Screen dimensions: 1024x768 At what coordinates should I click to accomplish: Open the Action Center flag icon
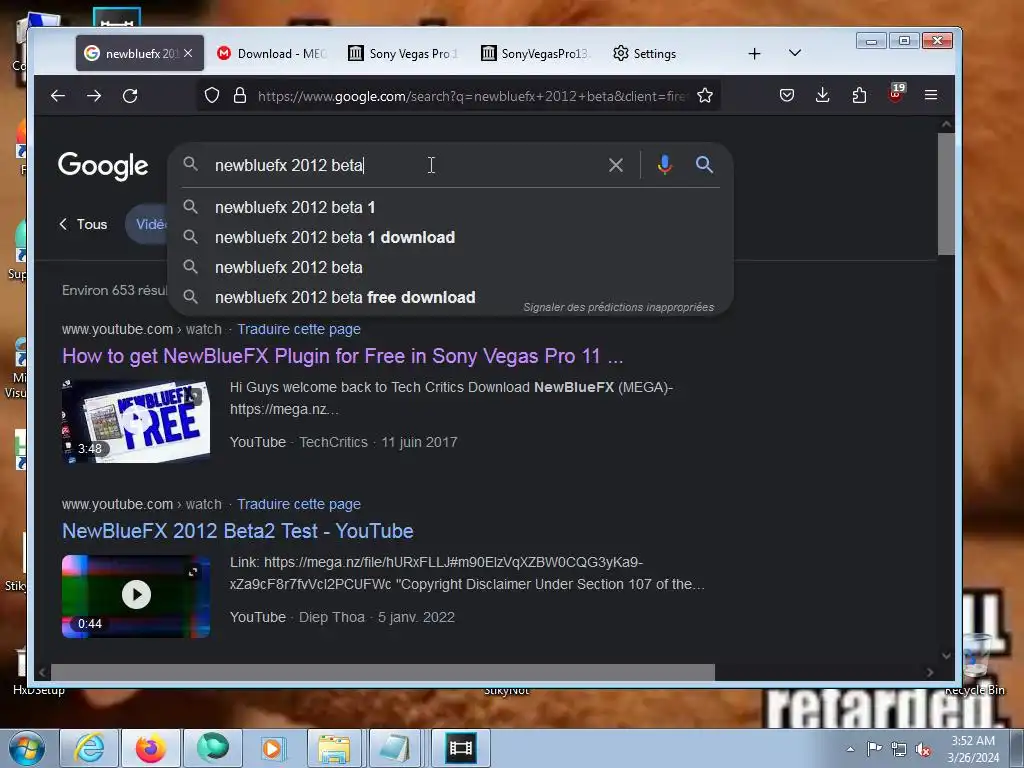click(874, 749)
